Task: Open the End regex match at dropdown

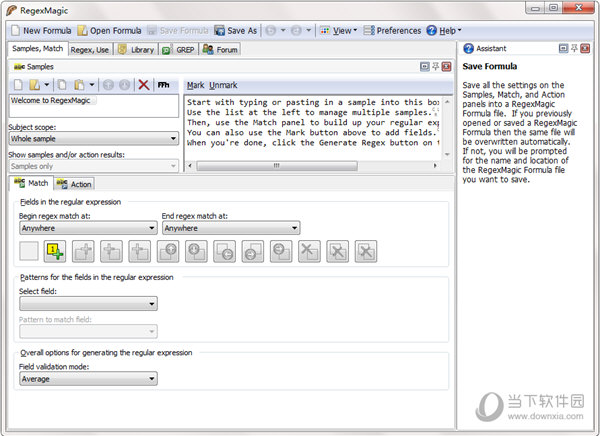Action: 231,228
